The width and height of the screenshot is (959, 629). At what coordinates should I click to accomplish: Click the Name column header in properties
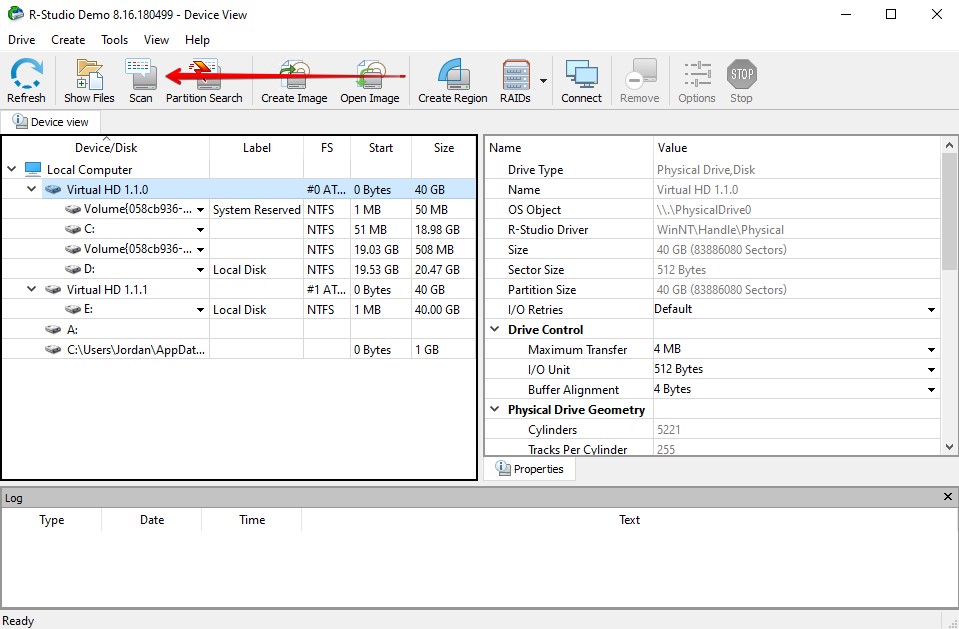[x=569, y=147]
